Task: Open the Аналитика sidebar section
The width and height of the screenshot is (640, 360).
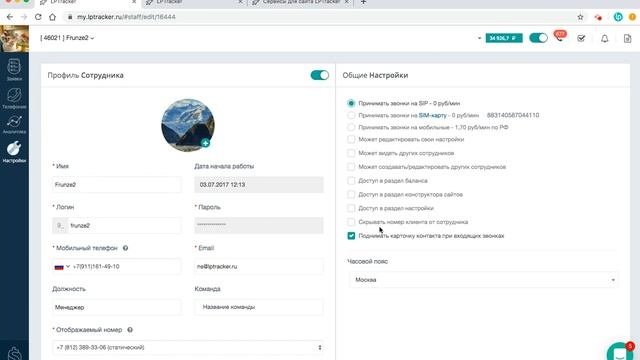Action: (14, 124)
